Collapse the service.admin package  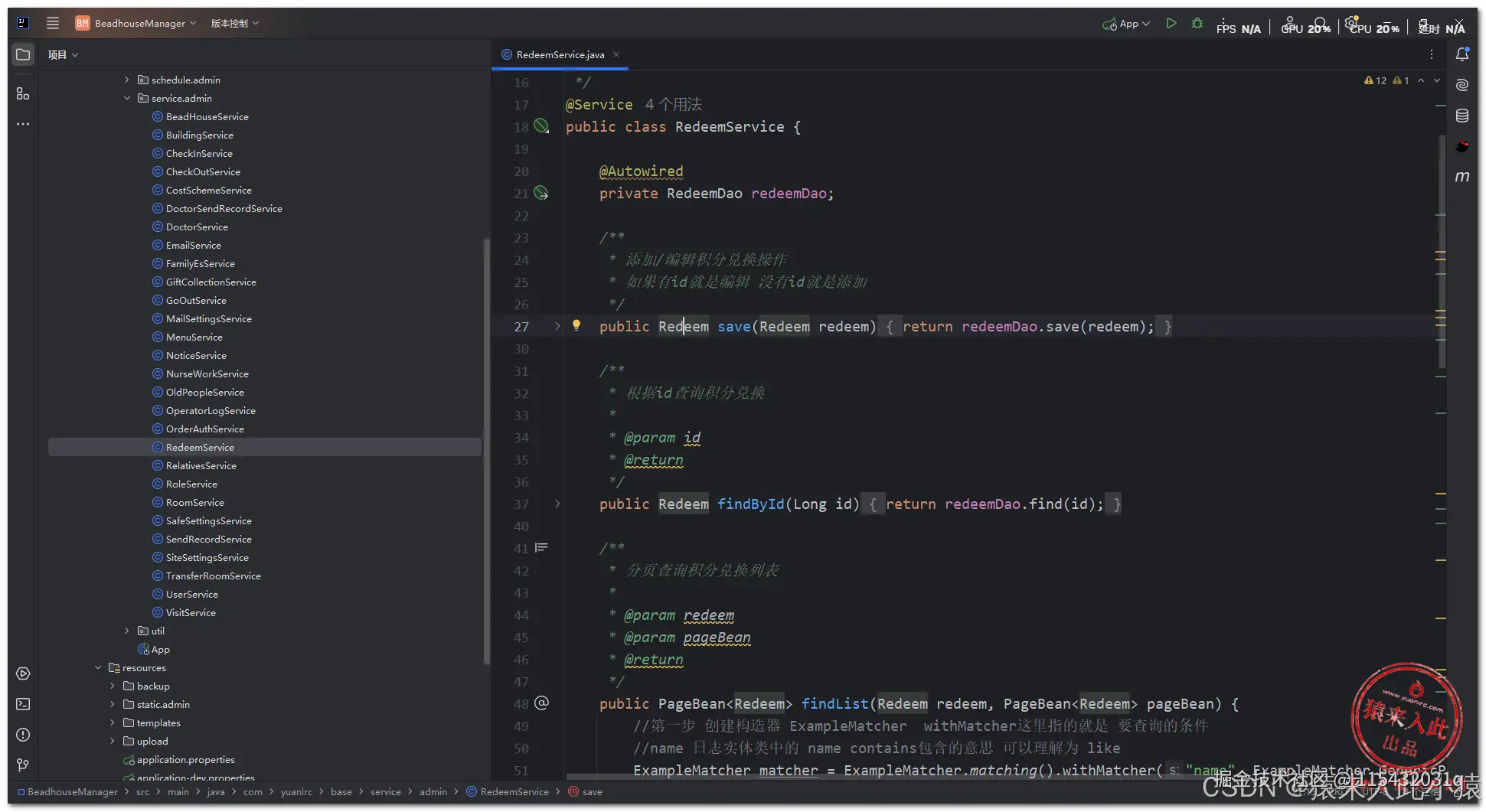[x=127, y=98]
